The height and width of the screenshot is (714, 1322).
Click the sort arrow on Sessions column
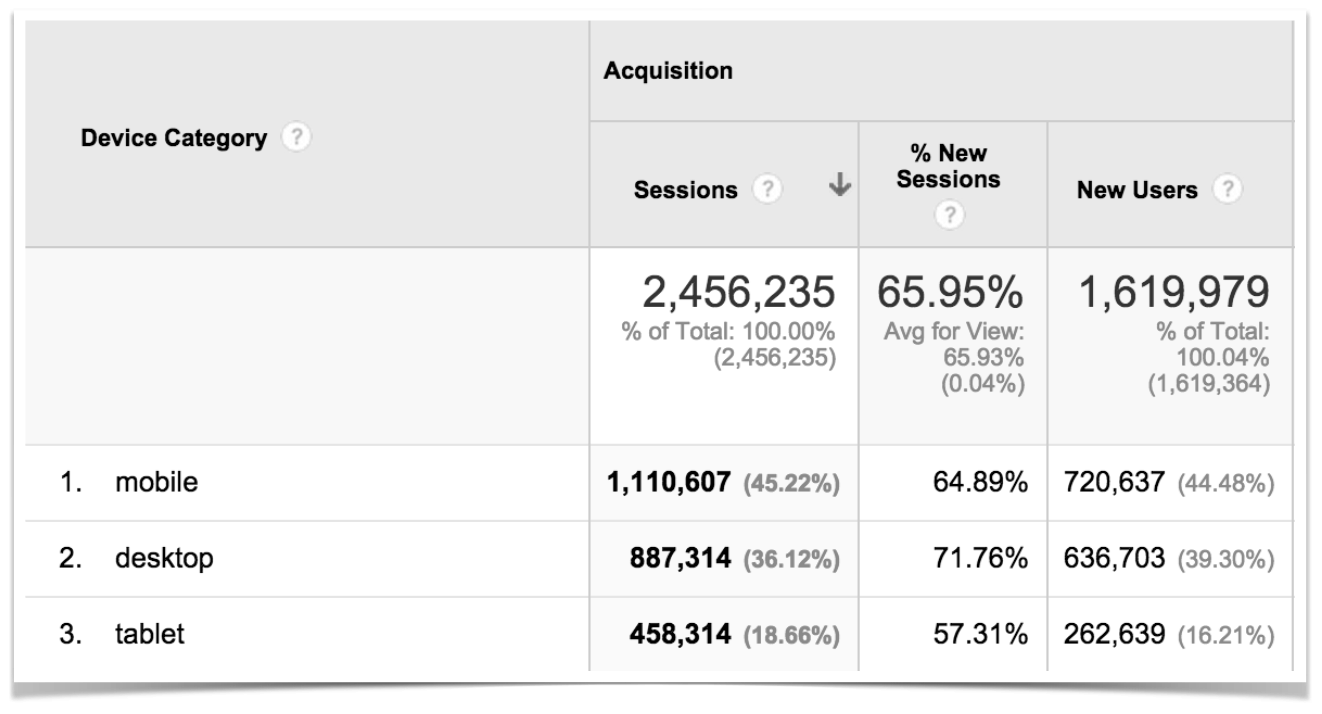coord(839,185)
